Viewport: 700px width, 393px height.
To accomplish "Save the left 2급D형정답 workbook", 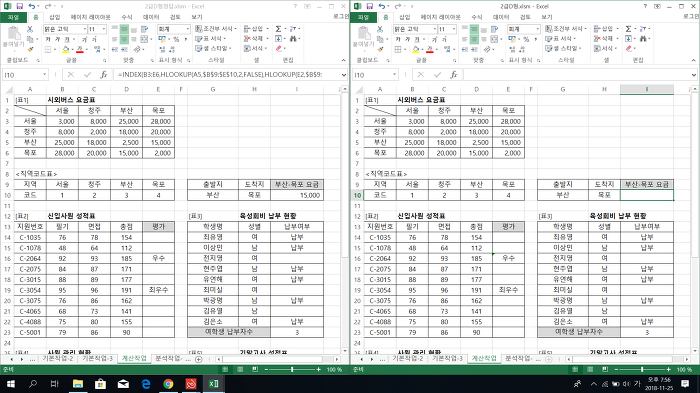I will coord(19,6).
